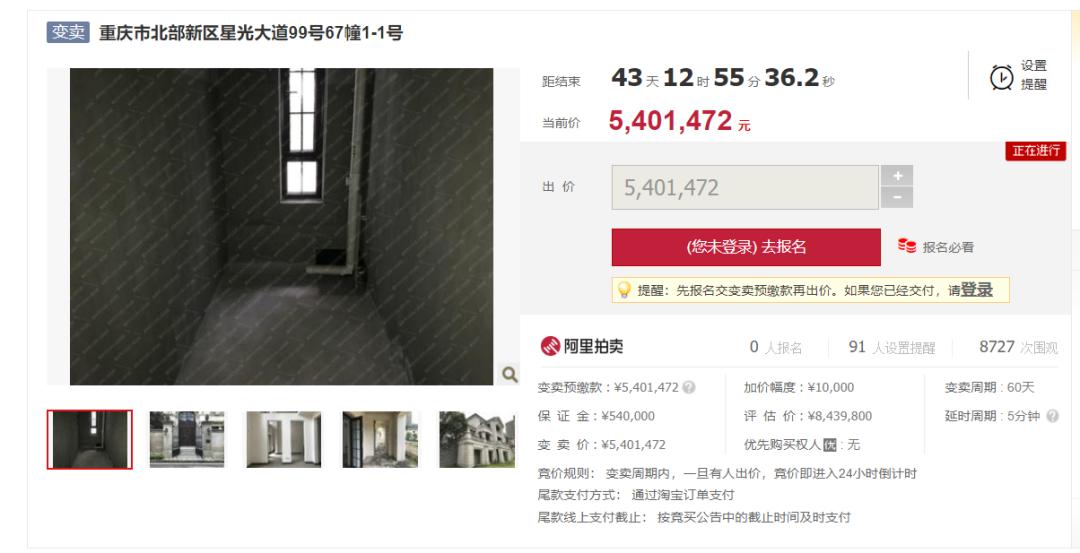The height and width of the screenshot is (553, 1080).
Task: Select the villa exterior thumbnail
Action: click(477, 439)
